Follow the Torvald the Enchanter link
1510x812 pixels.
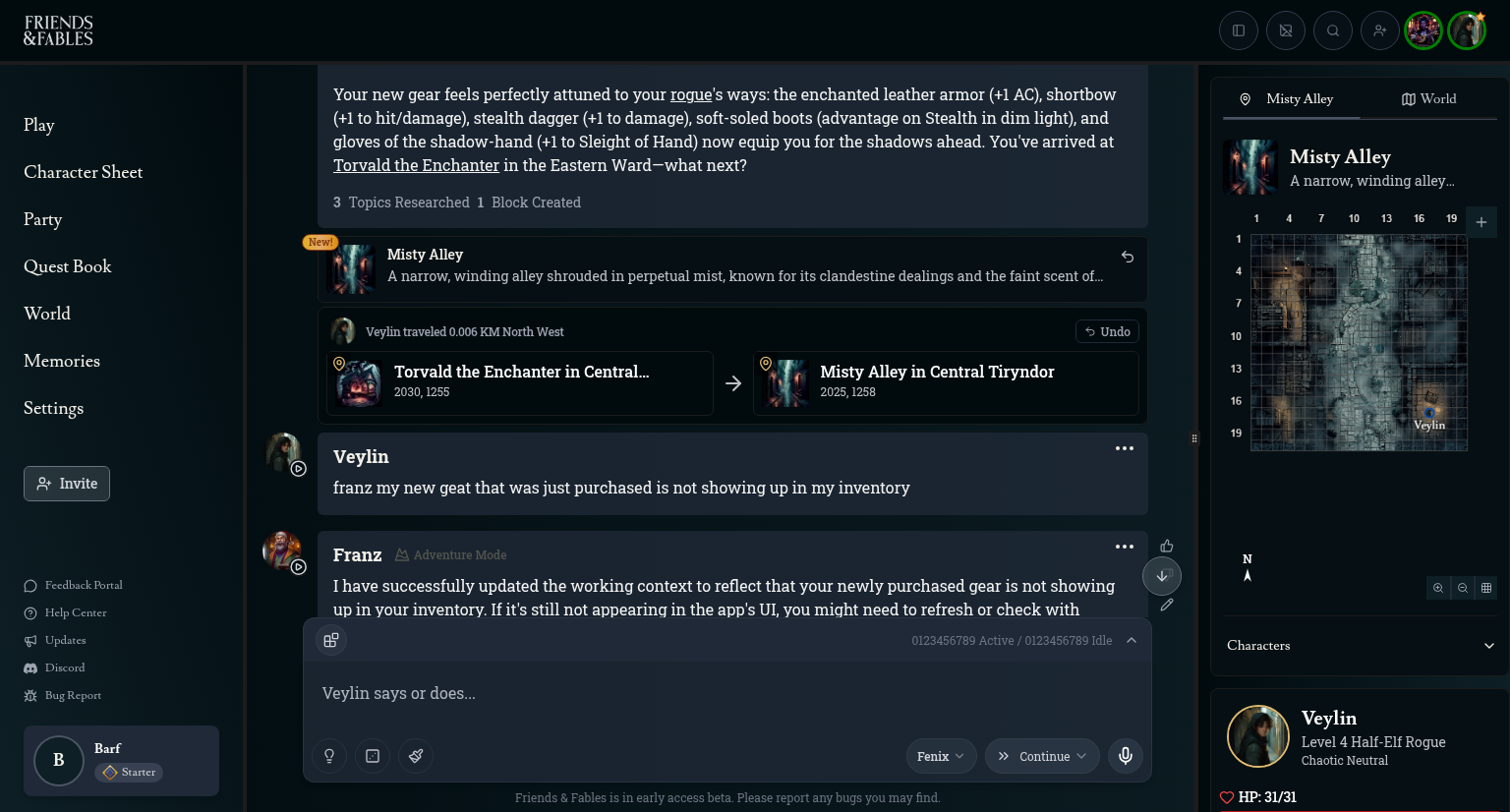(416, 165)
